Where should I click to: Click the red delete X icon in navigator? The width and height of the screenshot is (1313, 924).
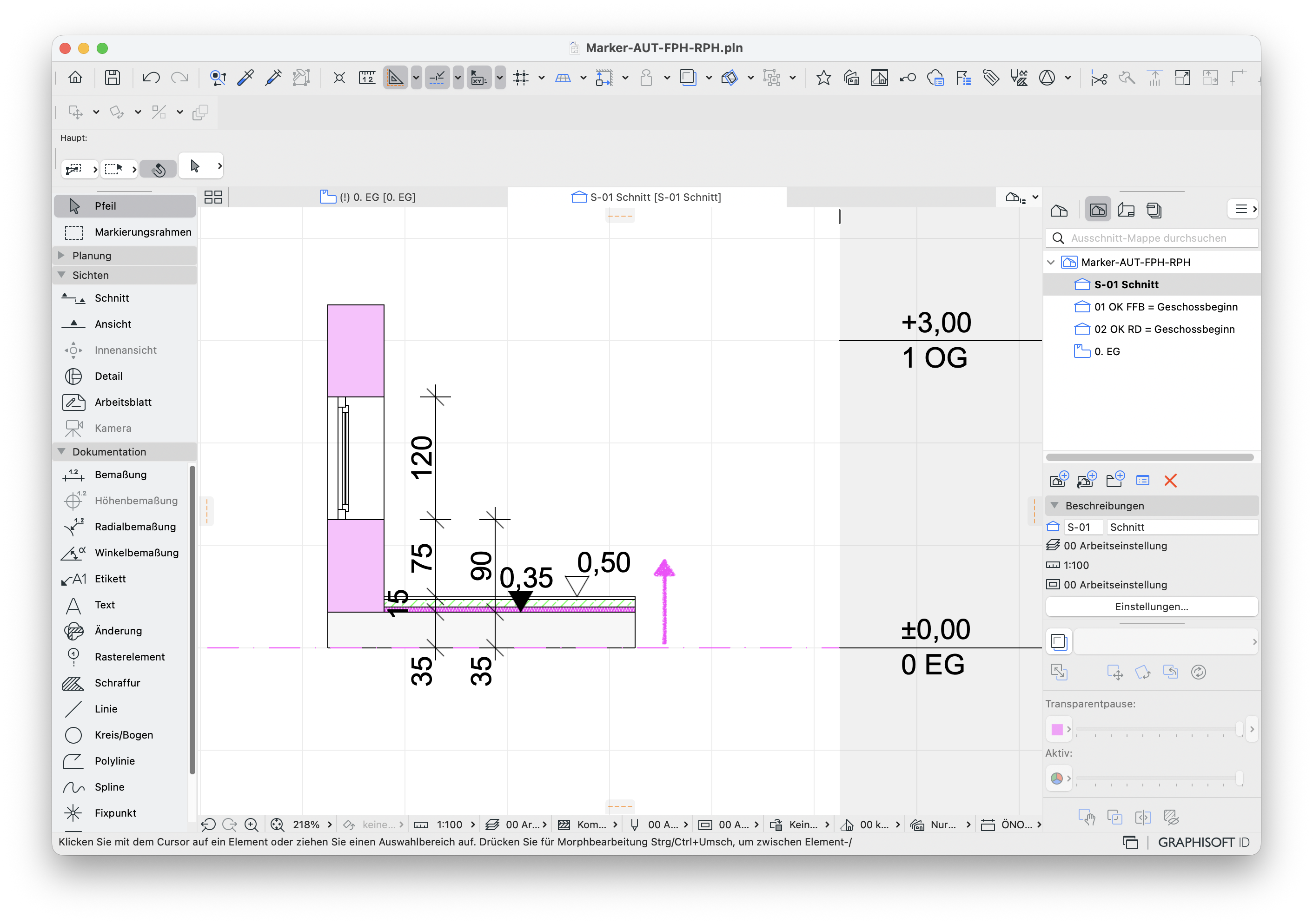tap(1171, 481)
